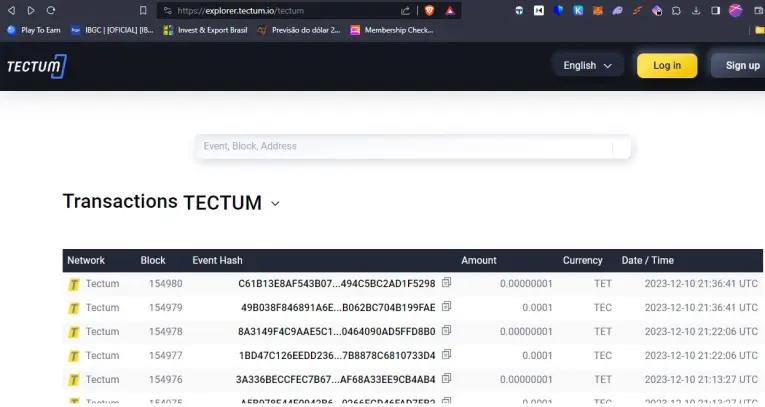
Task: Select block number 154977
Action: coord(165,355)
